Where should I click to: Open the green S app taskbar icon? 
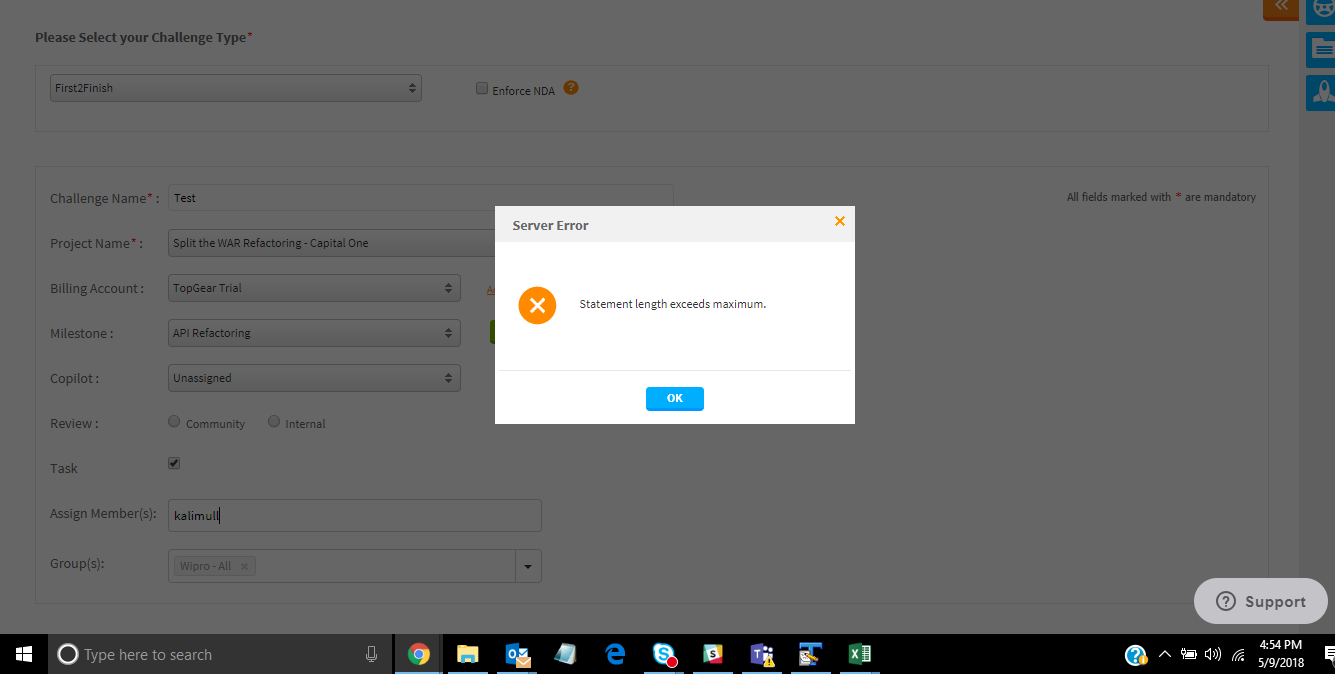(x=713, y=654)
